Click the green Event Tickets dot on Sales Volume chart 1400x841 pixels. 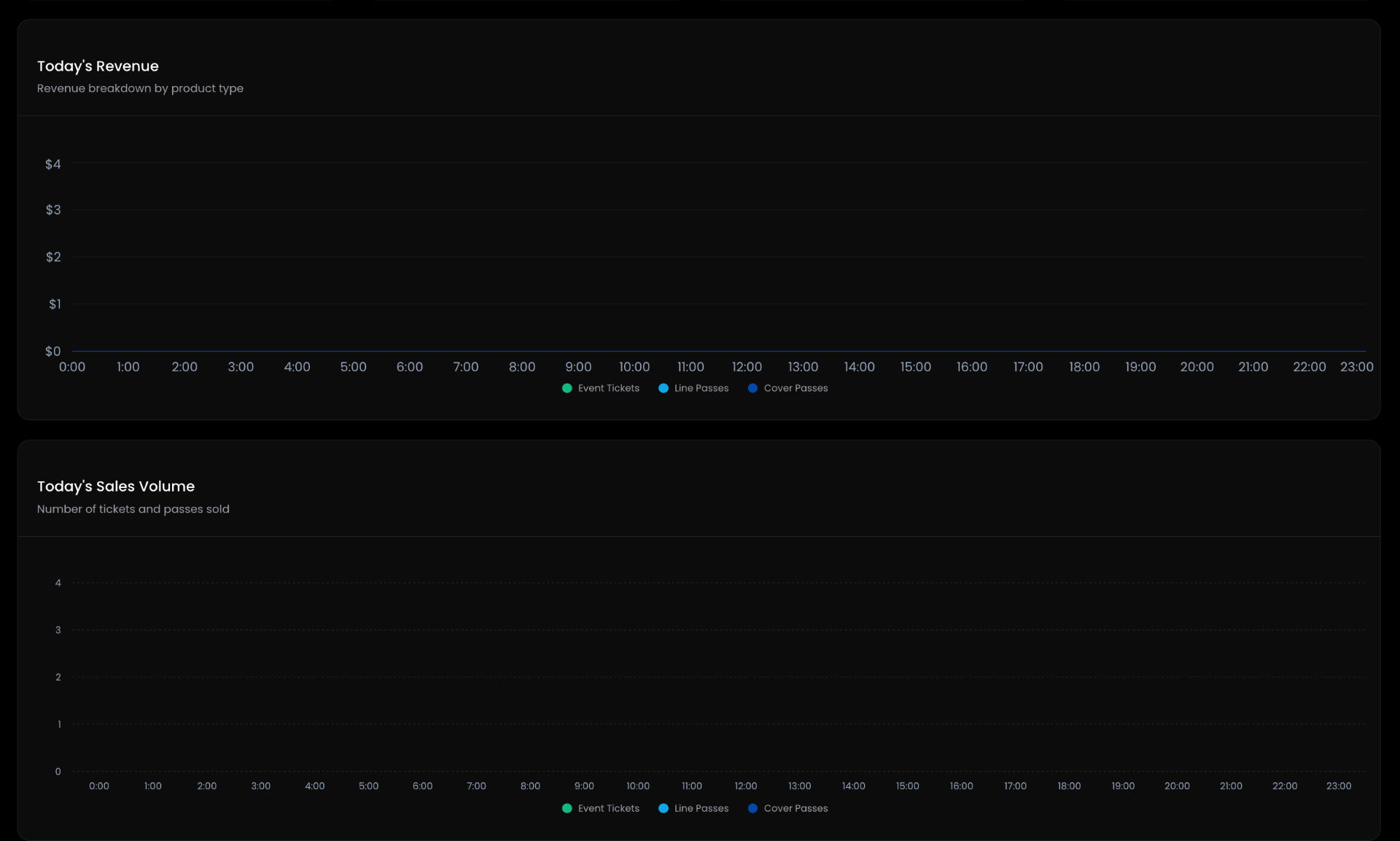coord(567,809)
